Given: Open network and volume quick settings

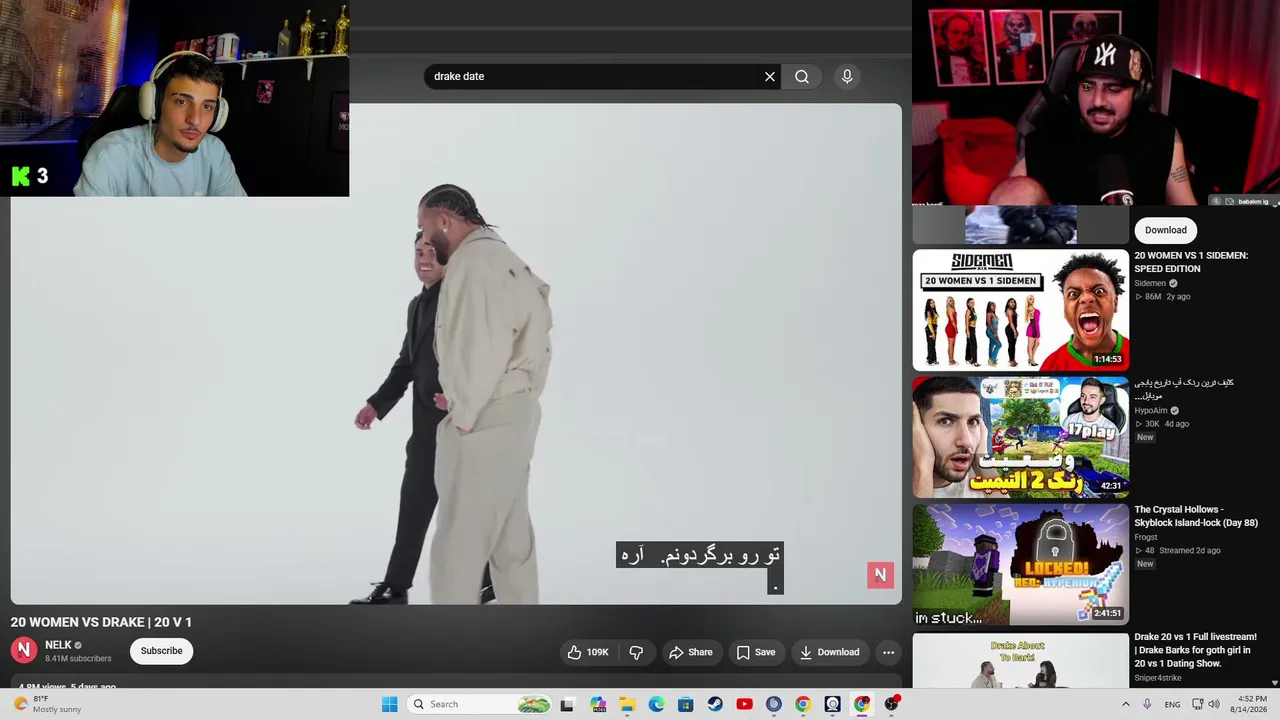Looking at the screenshot, I should pyautogui.click(x=1205, y=704).
